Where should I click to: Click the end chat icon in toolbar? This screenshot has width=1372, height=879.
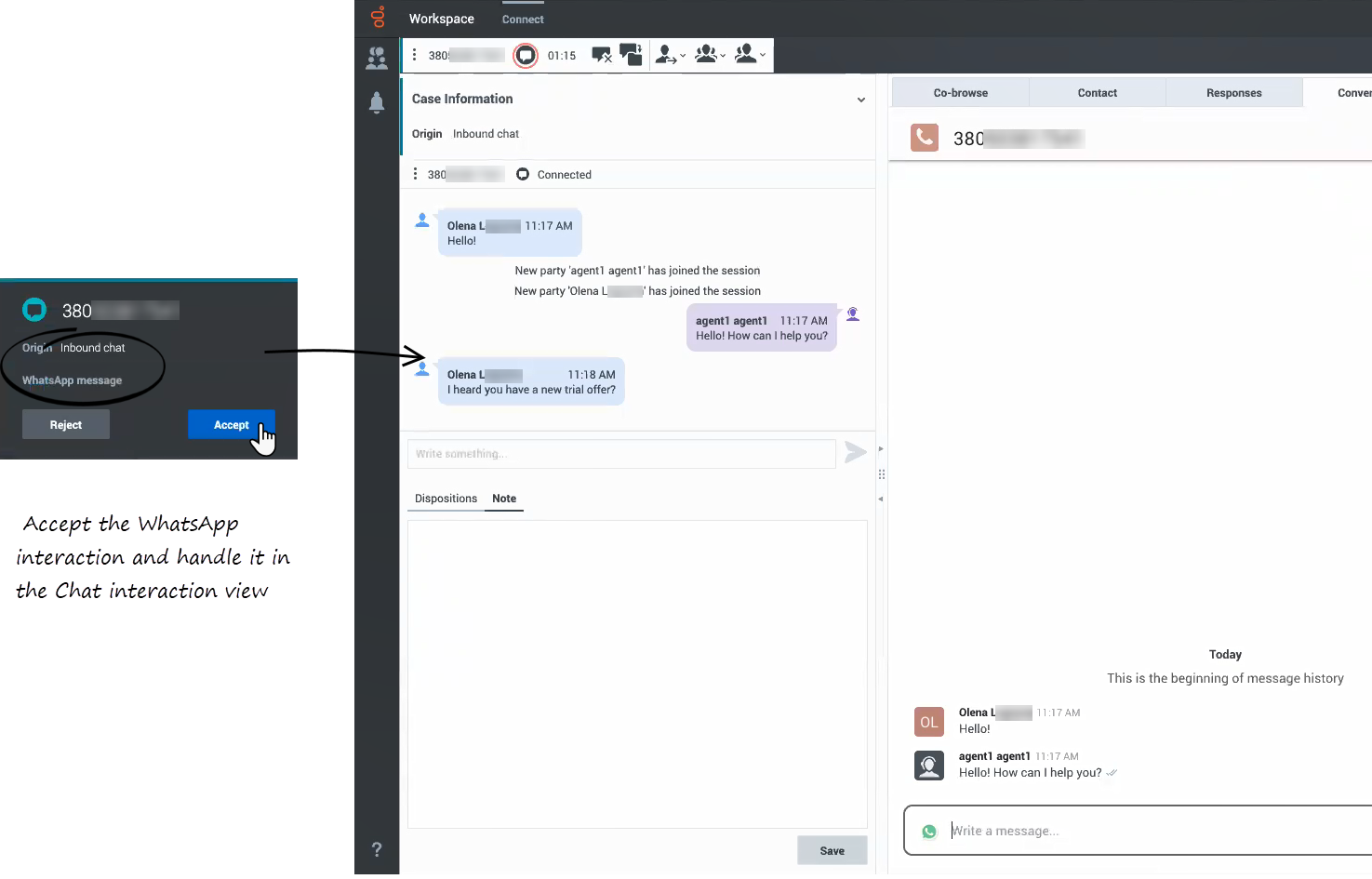pos(602,55)
